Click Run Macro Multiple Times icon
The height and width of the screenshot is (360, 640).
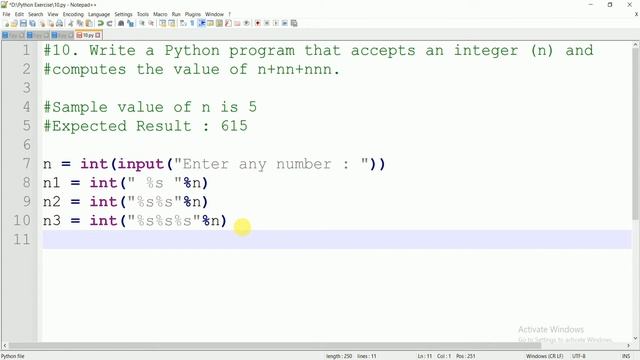pos(284,23)
